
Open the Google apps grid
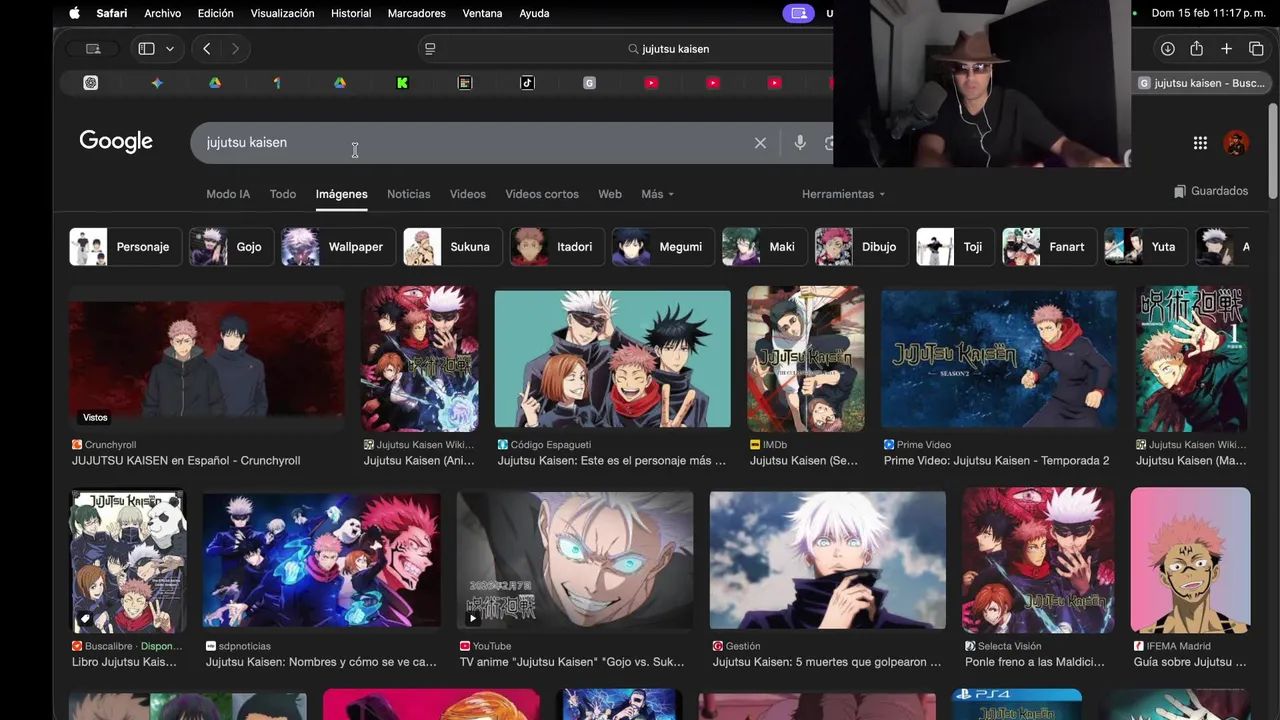pos(1200,143)
